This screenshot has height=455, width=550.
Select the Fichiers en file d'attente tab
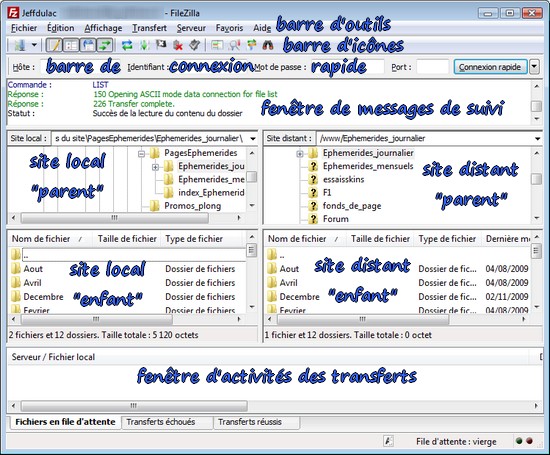pyautogui.click(x=65, y=422)
